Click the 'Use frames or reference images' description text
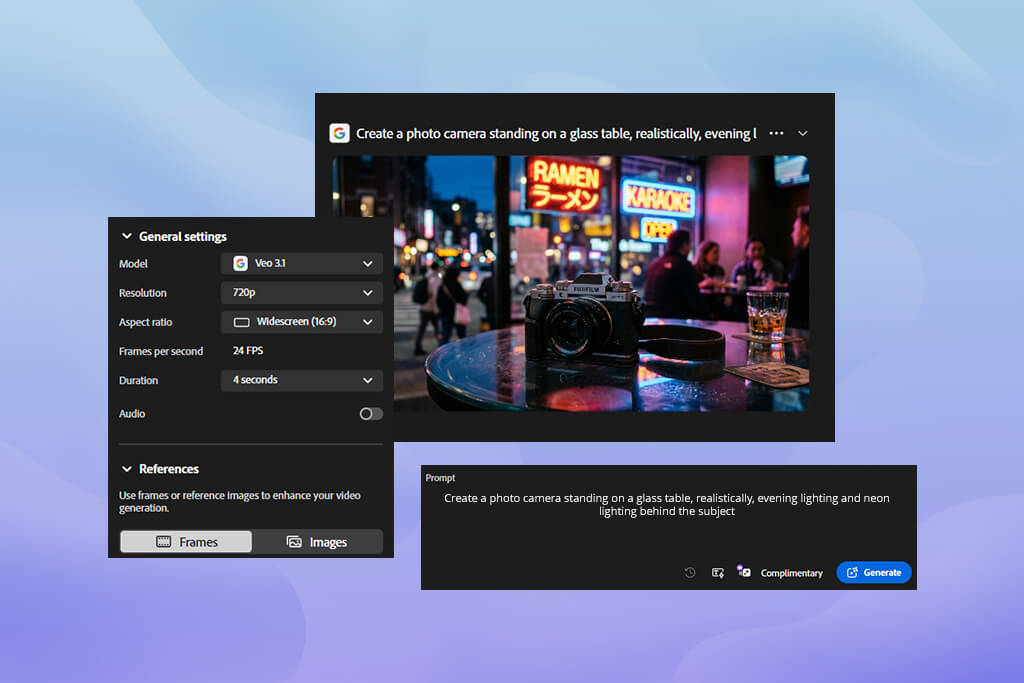1024x683 pixels. 240,501
